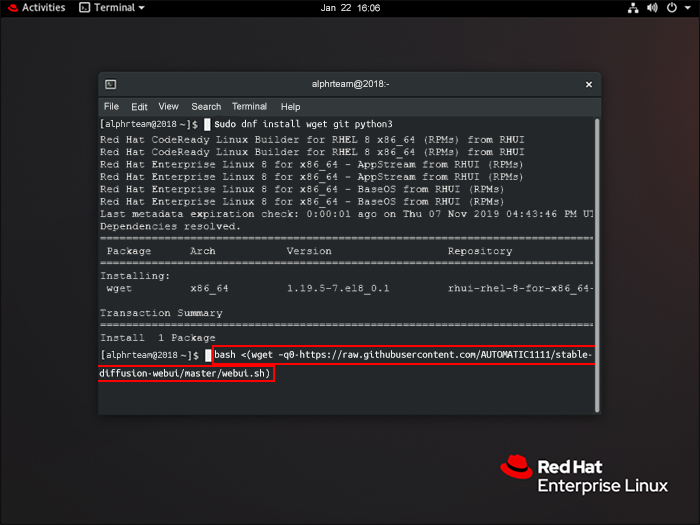700x525 pixels.
Task: Click the Red Hat logo beside Activities
Action: 13,8
